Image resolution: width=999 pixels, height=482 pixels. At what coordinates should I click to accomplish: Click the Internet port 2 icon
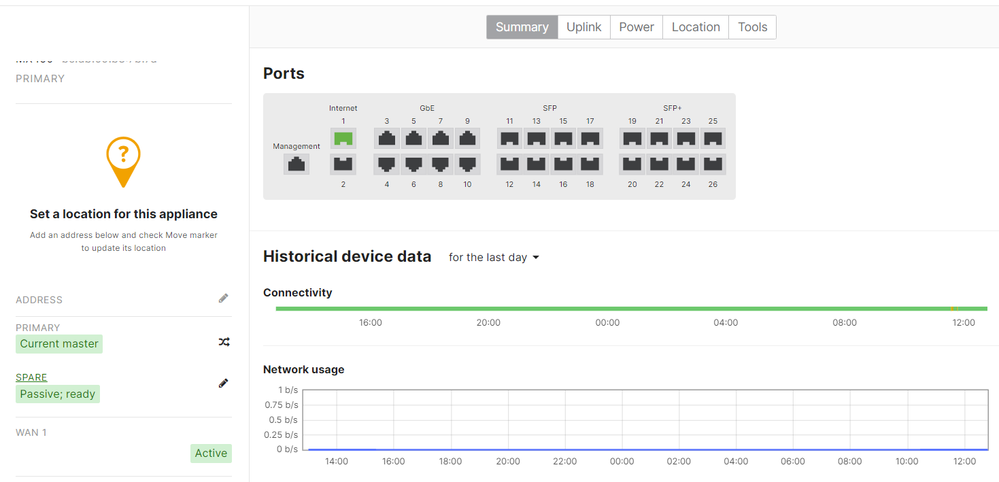pyautogui.click(x=343, y=164)
